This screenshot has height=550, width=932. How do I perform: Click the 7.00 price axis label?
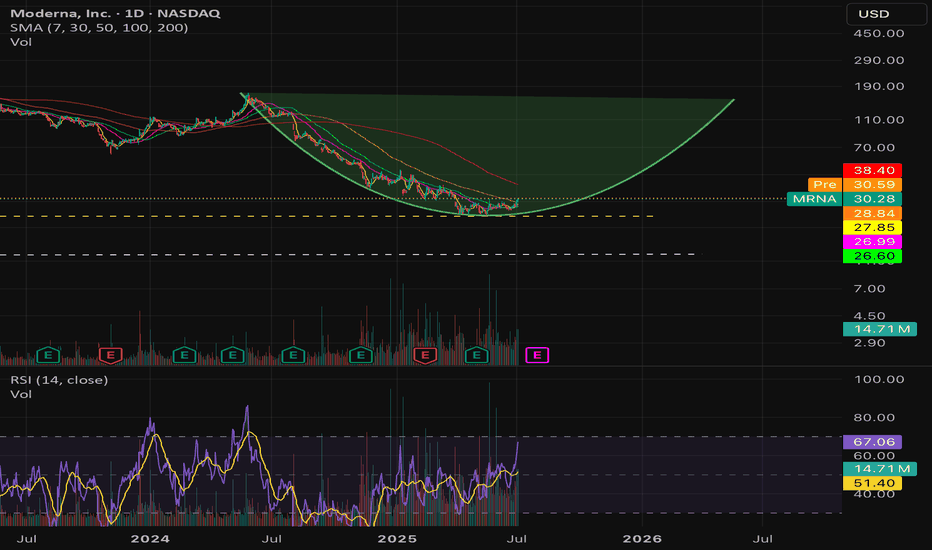click(x=869, y=288)
